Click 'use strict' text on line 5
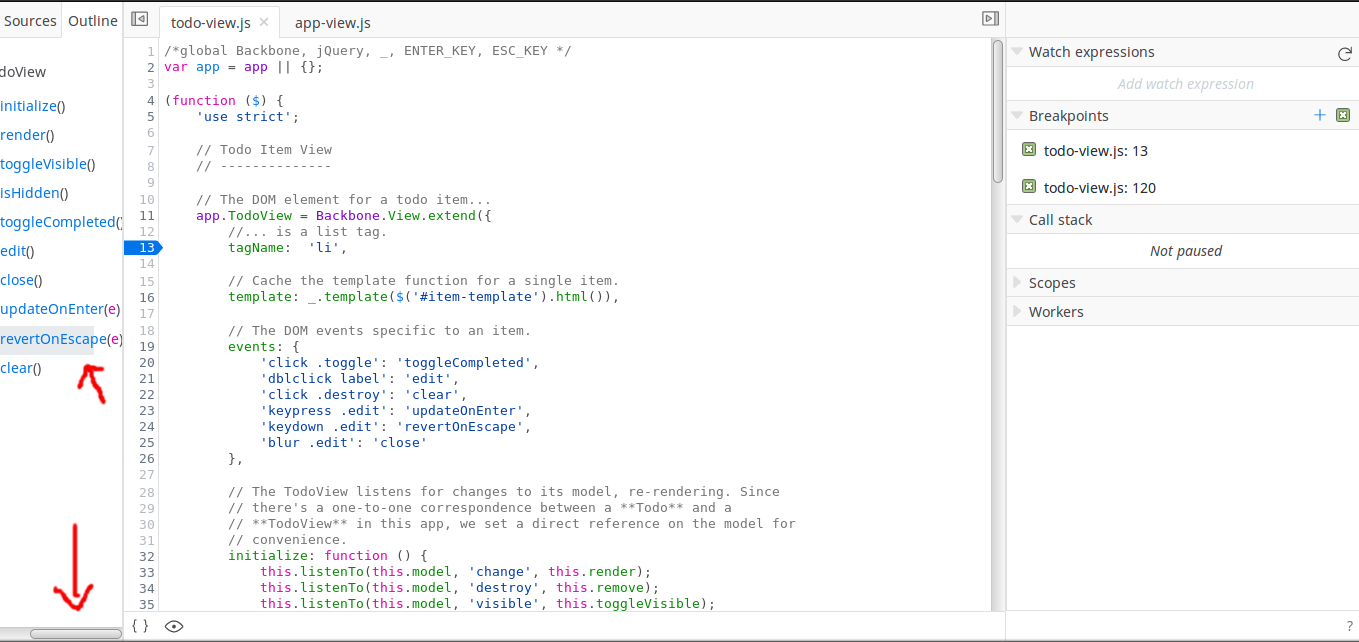 coord(244,116)
